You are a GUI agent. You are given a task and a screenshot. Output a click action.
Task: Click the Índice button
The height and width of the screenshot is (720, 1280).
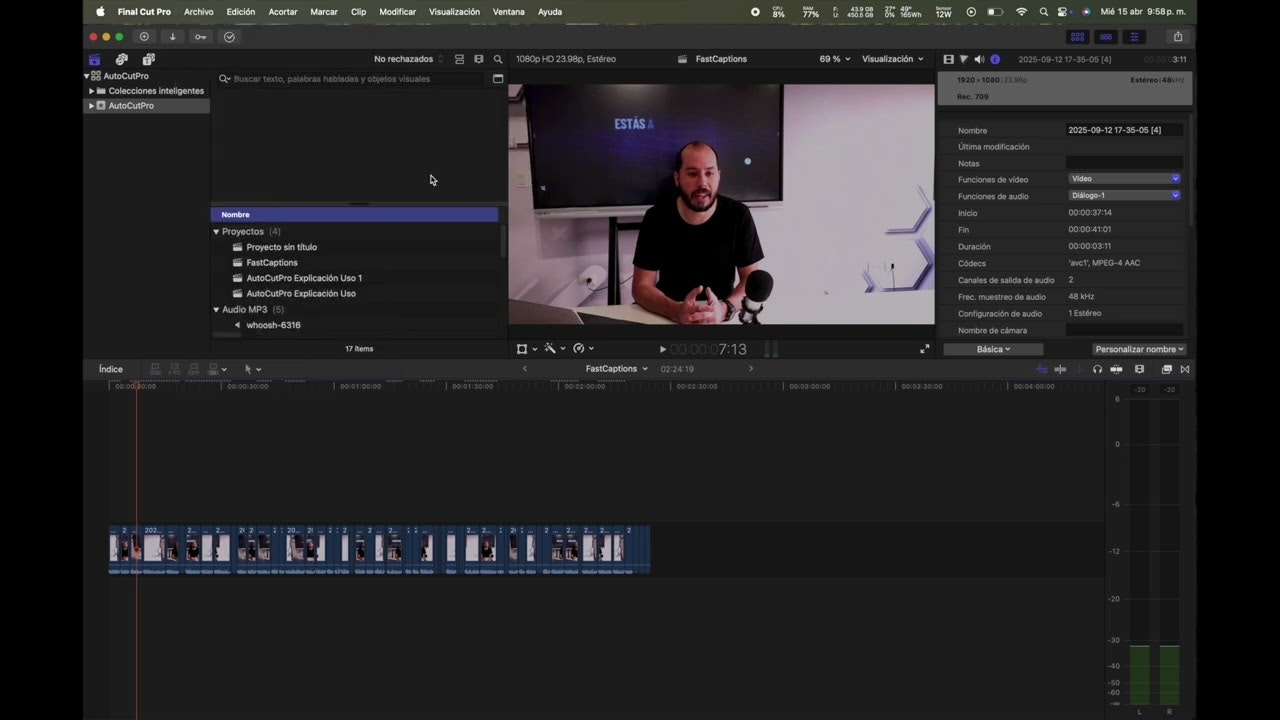(x=111, y=369)
